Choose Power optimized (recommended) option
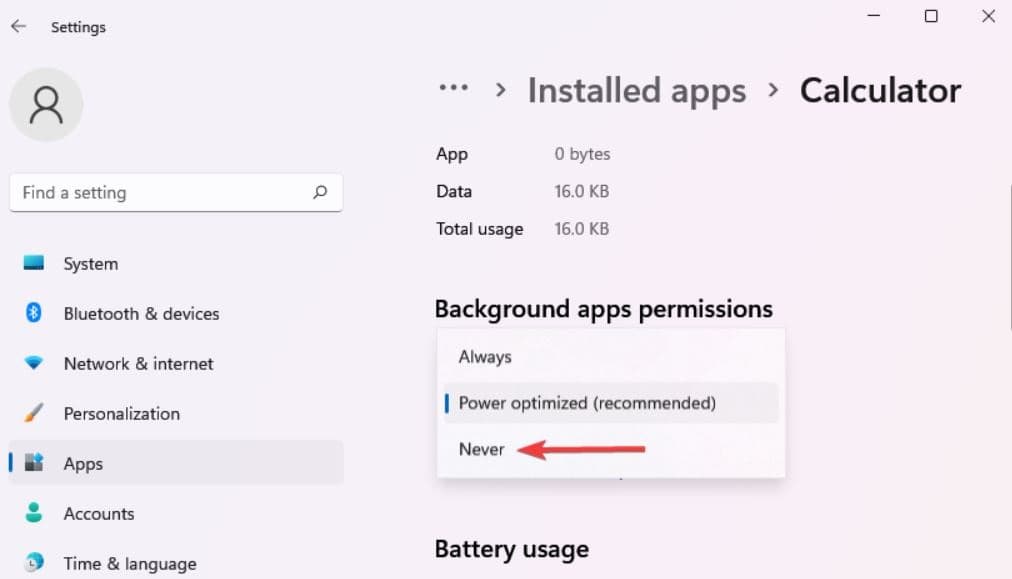This screenshot has height=579, width=1012. click(x=587, y=403)
